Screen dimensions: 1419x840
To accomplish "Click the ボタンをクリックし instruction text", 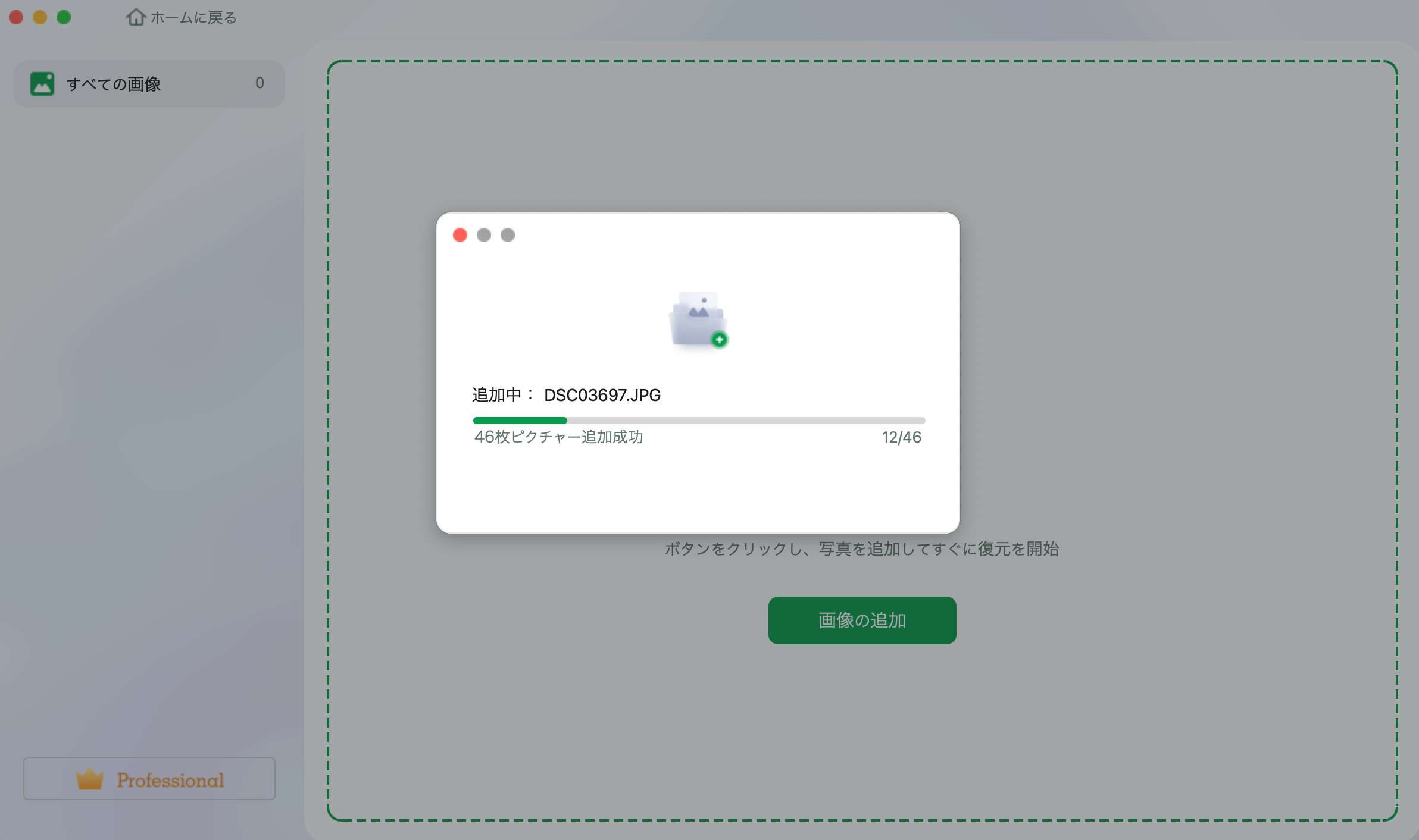I will coord(861,548).
